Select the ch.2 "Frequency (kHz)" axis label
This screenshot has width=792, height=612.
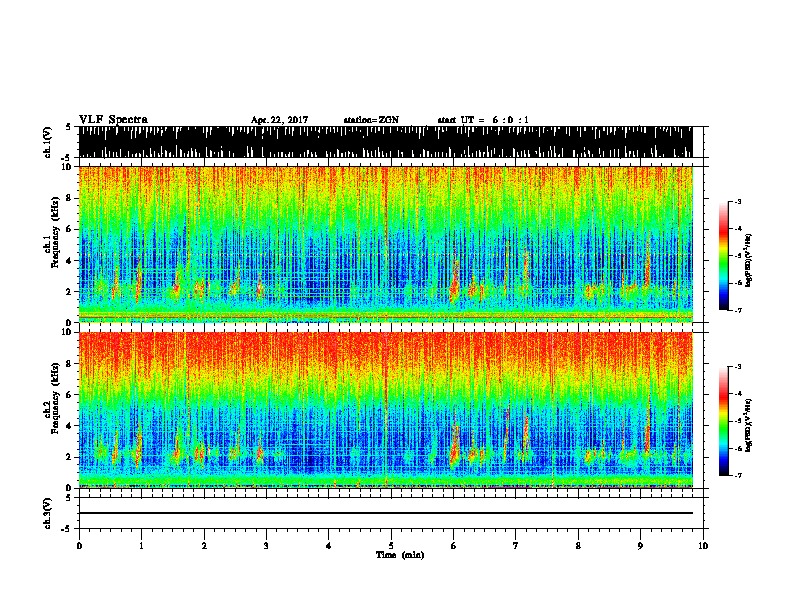pyautogui.click(x=55, y=398)
